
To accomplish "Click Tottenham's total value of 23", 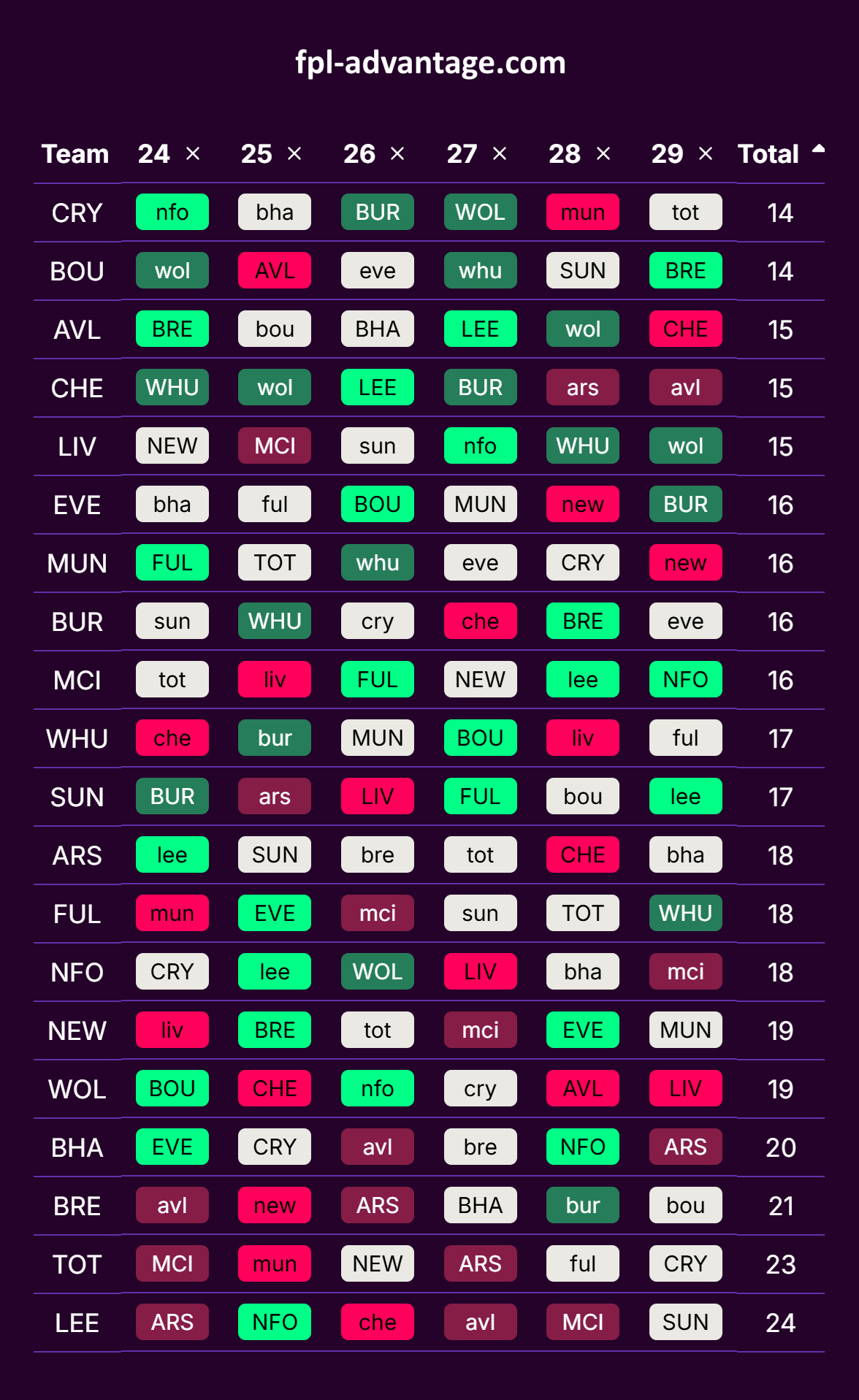I will tap(780, 1264).
